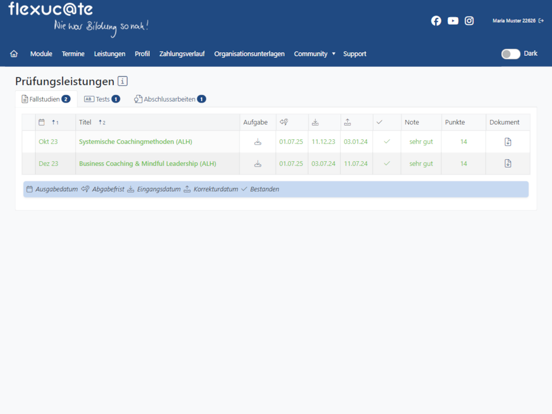Go to Termine in navigation
This screenshot has width=552, height=414.
pos(73,54)
